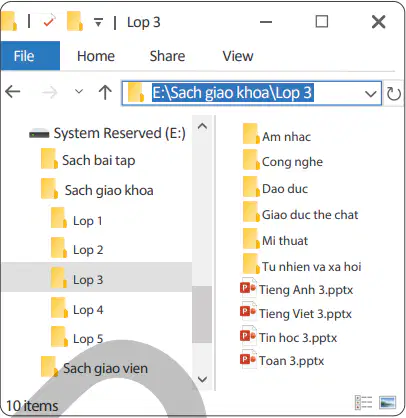Screen dimensions: 406x418
Task: Switch to the Large icons view layout icon
Action: 388,402
